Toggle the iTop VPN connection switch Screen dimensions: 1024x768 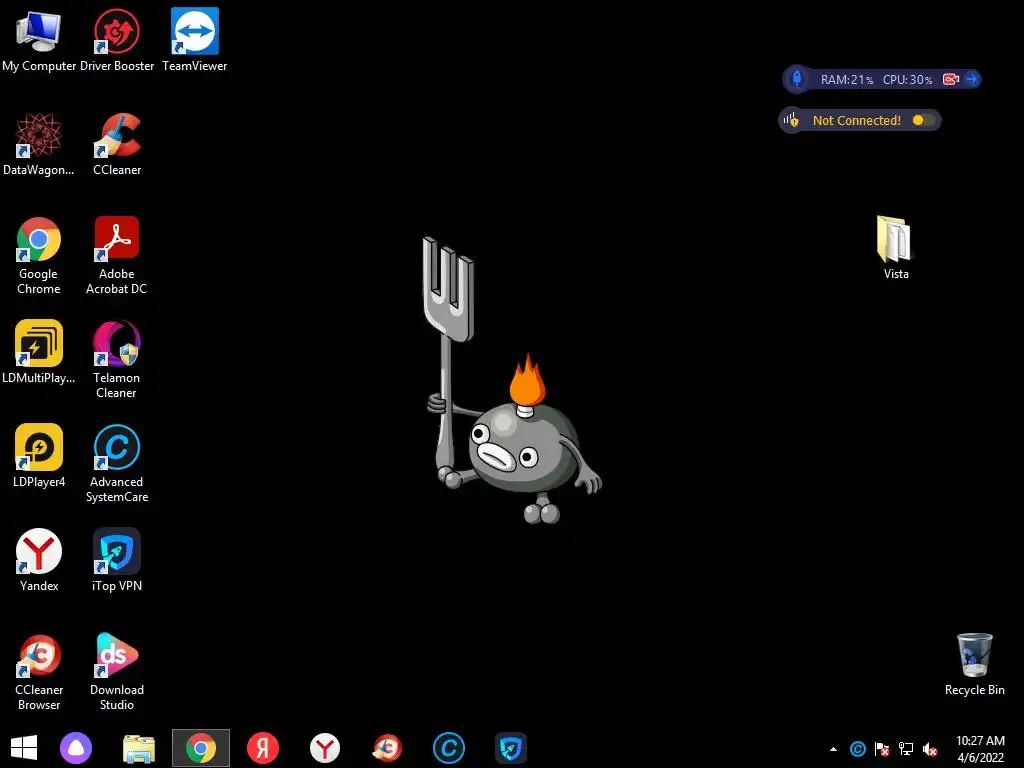[x=923, y=120]
